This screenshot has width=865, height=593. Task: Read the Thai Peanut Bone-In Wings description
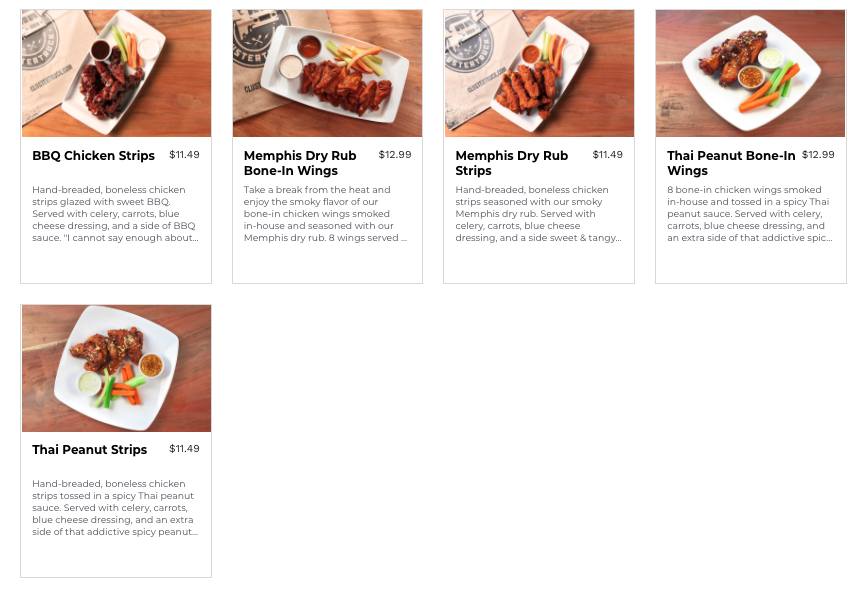click(750, 214)
